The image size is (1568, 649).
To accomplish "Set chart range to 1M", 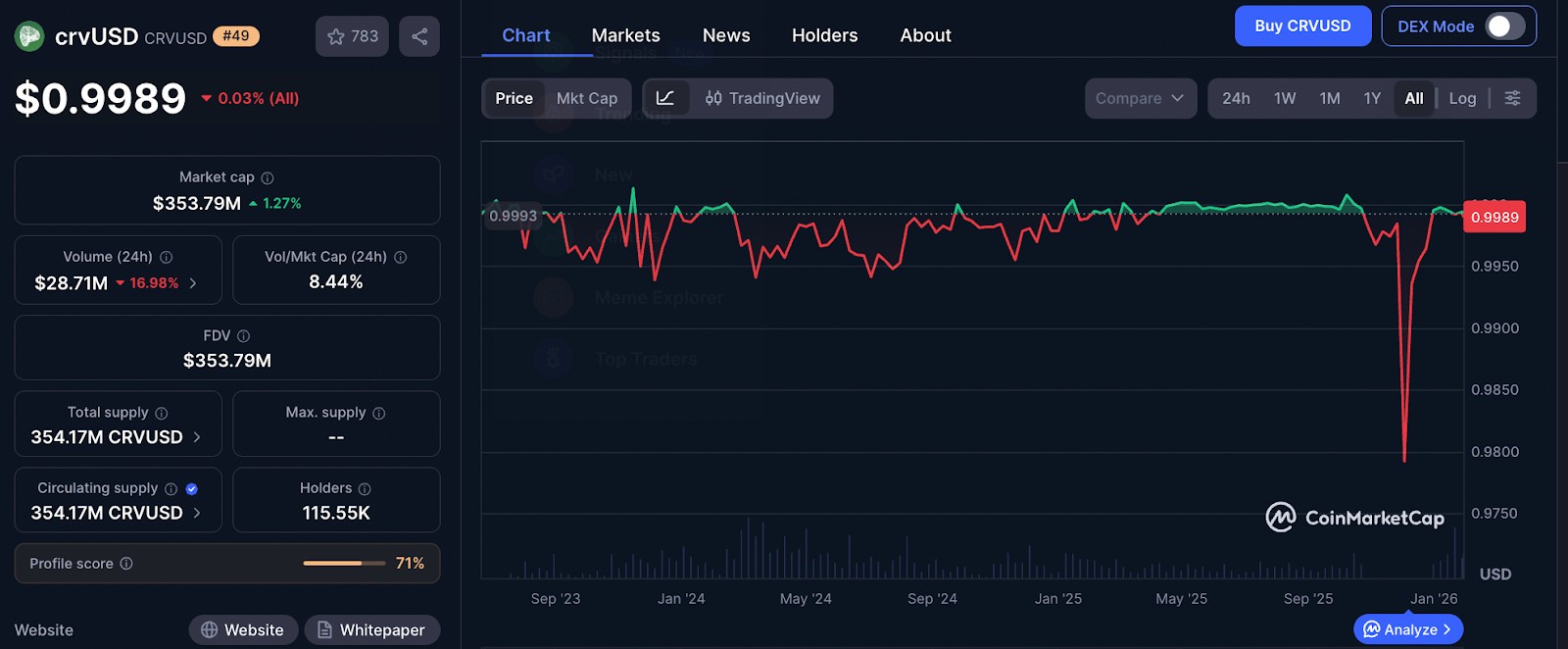I will pos(1330,98).
